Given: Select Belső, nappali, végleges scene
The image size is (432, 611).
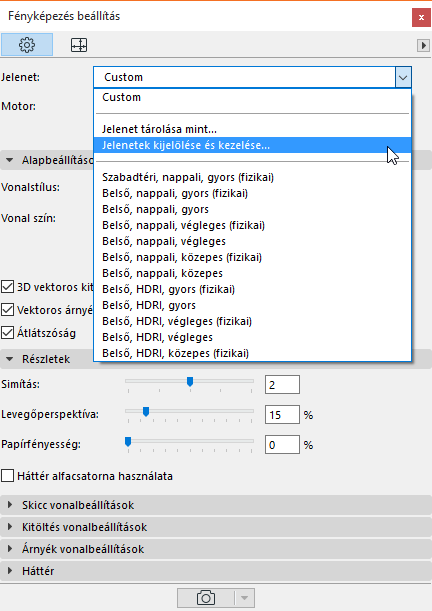Looking at the screenshot, I should [252, 241].
